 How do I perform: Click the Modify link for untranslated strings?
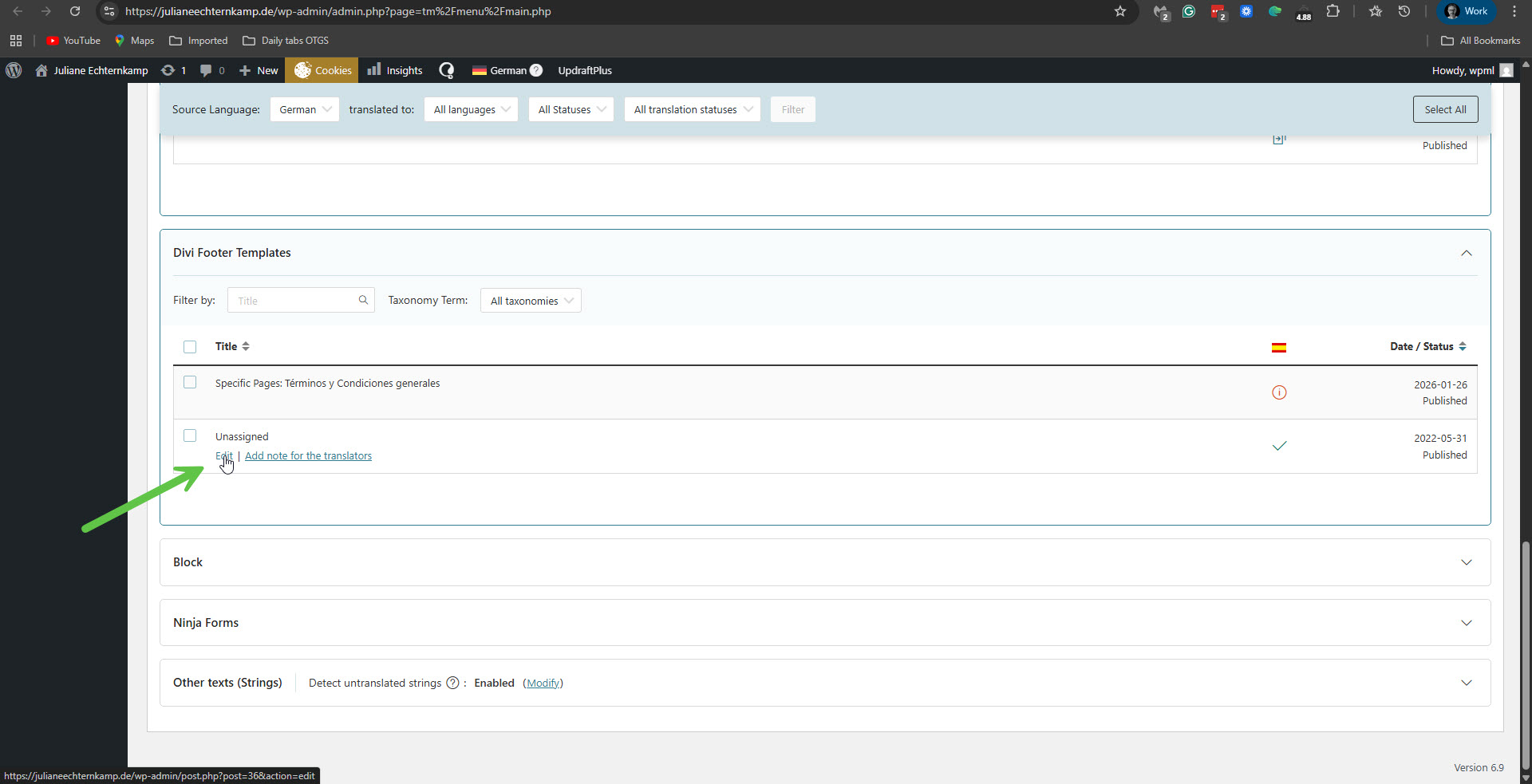(543, 683)
